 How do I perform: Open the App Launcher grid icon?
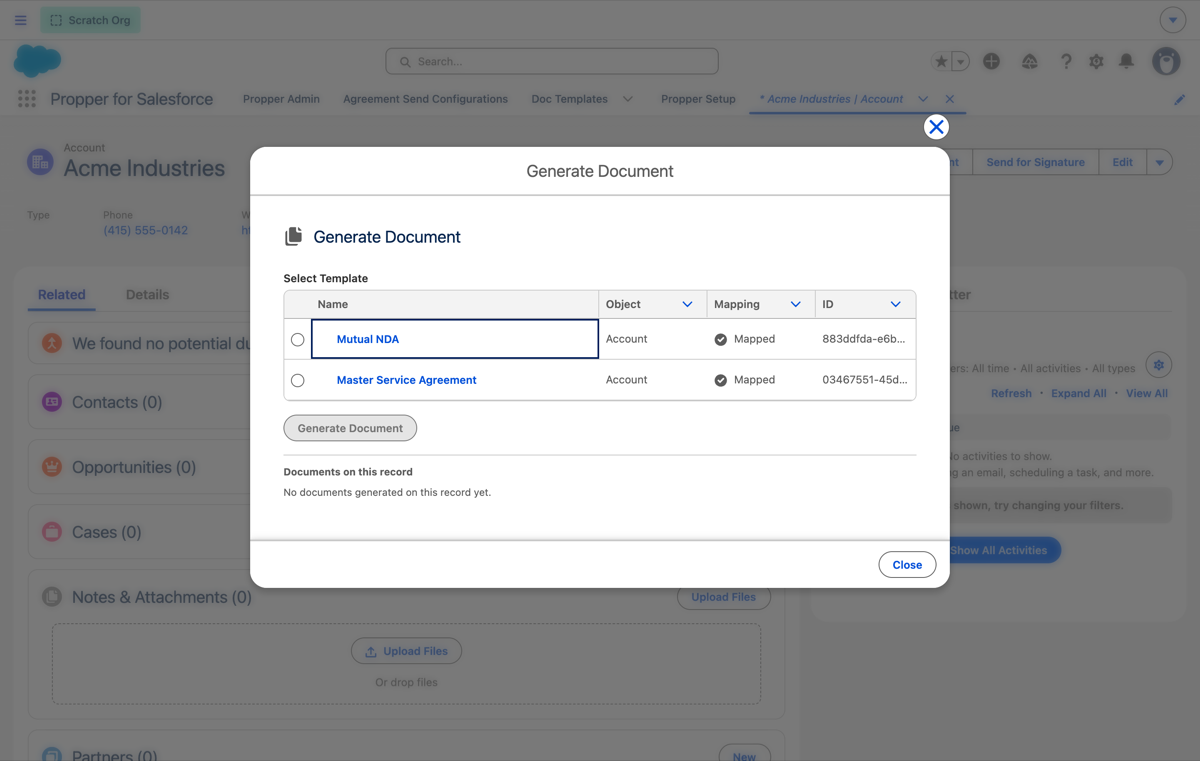coord(27,99)
